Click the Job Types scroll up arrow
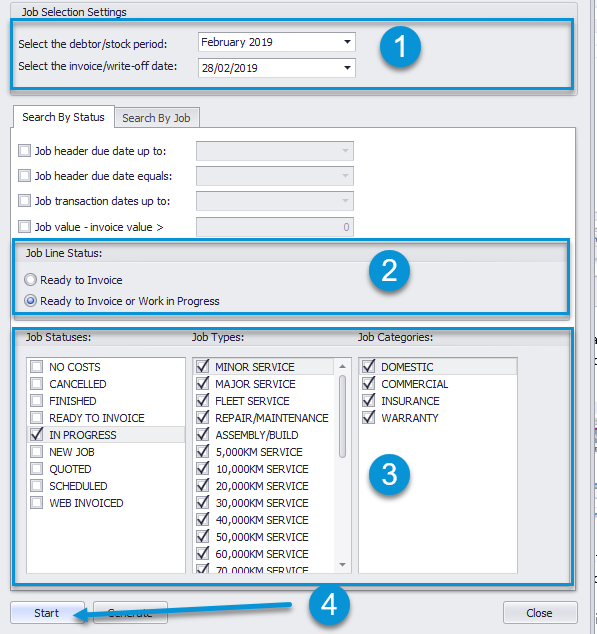Viewport: 597px width, 634px height. 342,366
